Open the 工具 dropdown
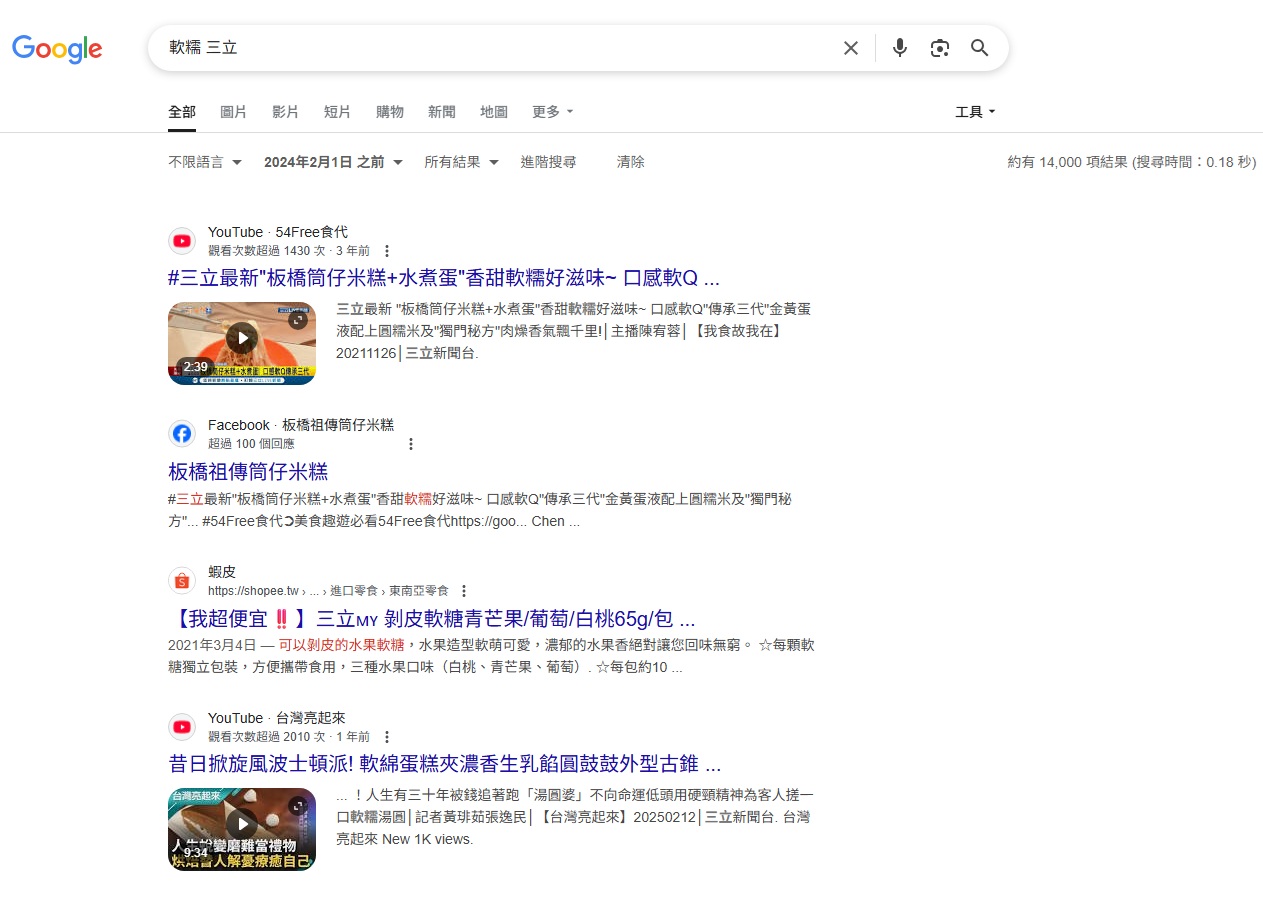1263x903 pixels. pos(976,112)
